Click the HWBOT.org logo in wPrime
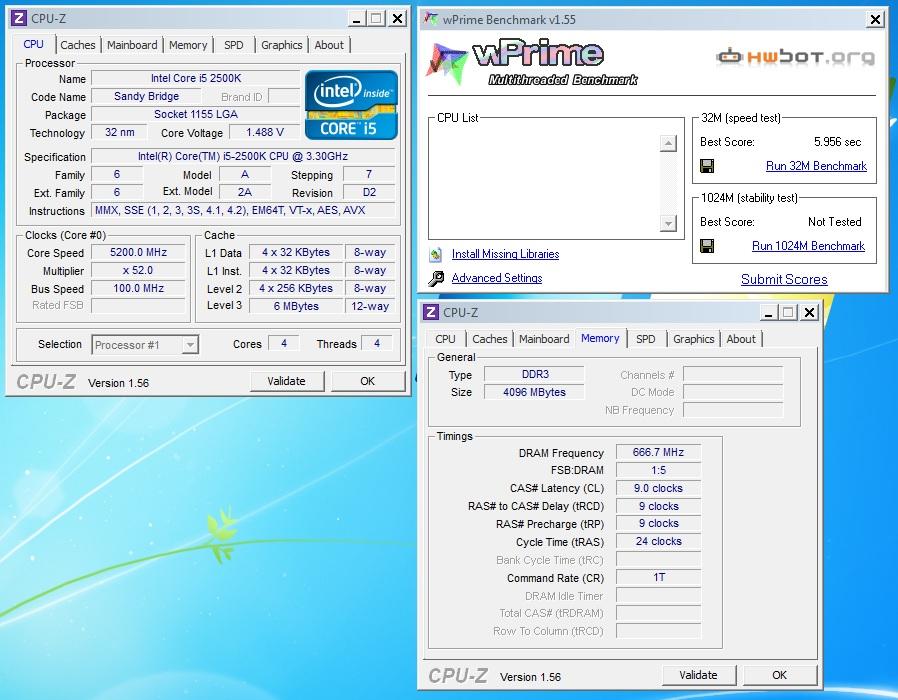The image size is (898, 700). pyautogui.click(x=795, y=57)
